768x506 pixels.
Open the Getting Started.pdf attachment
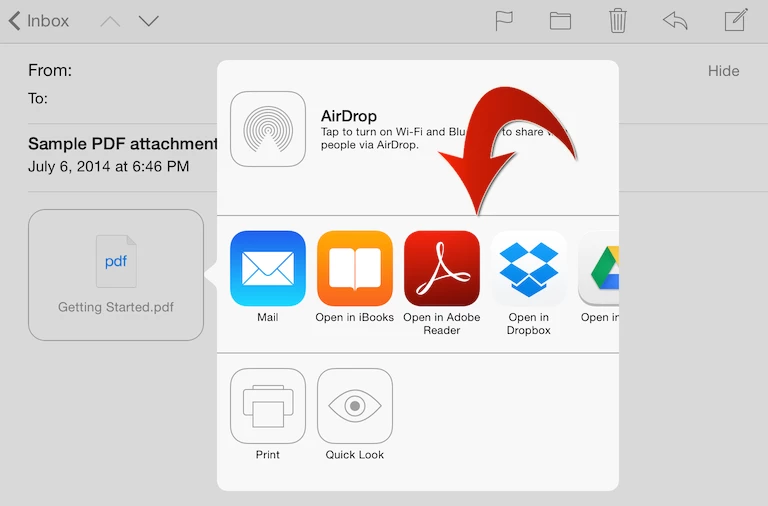click(116, 275)
